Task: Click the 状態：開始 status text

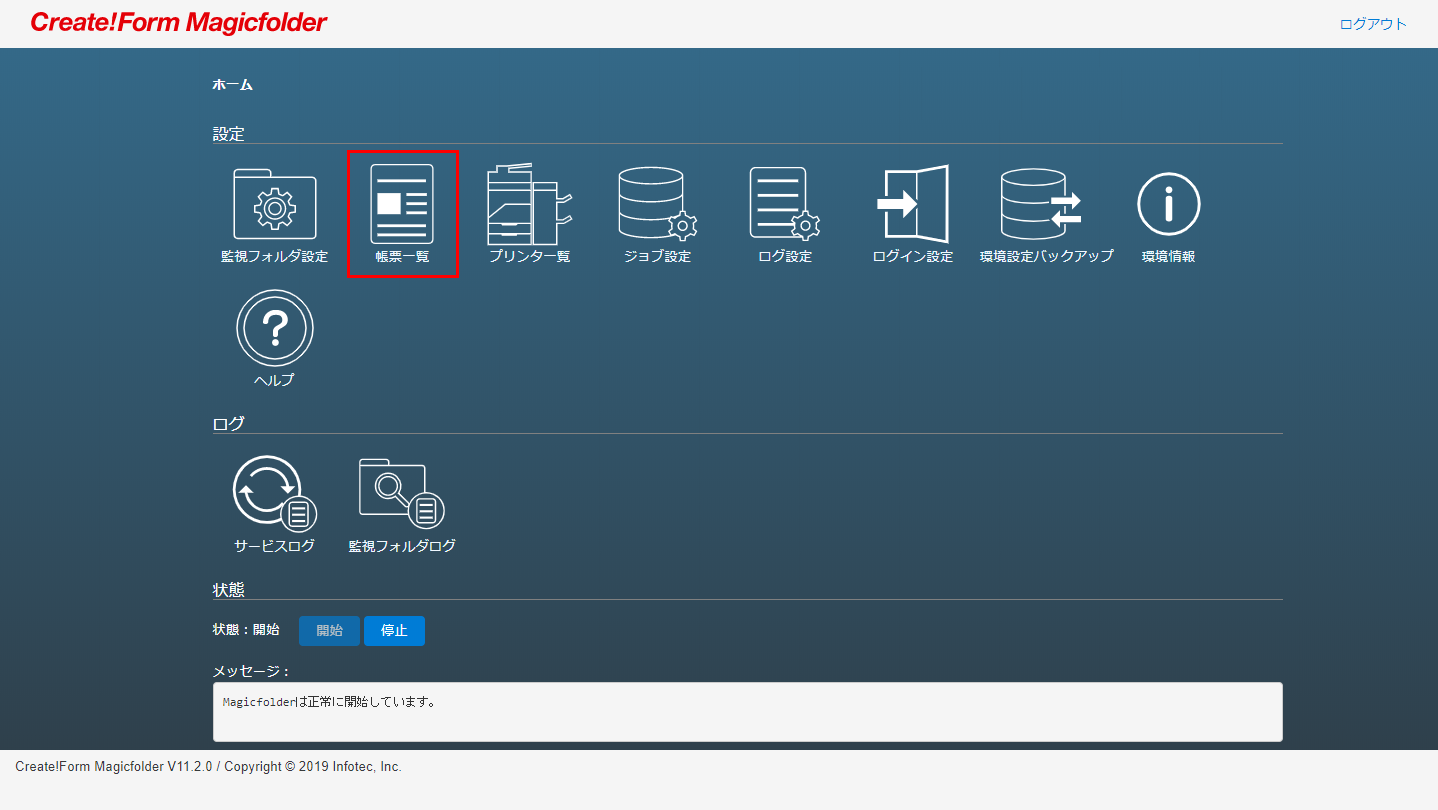Action: 246,630
